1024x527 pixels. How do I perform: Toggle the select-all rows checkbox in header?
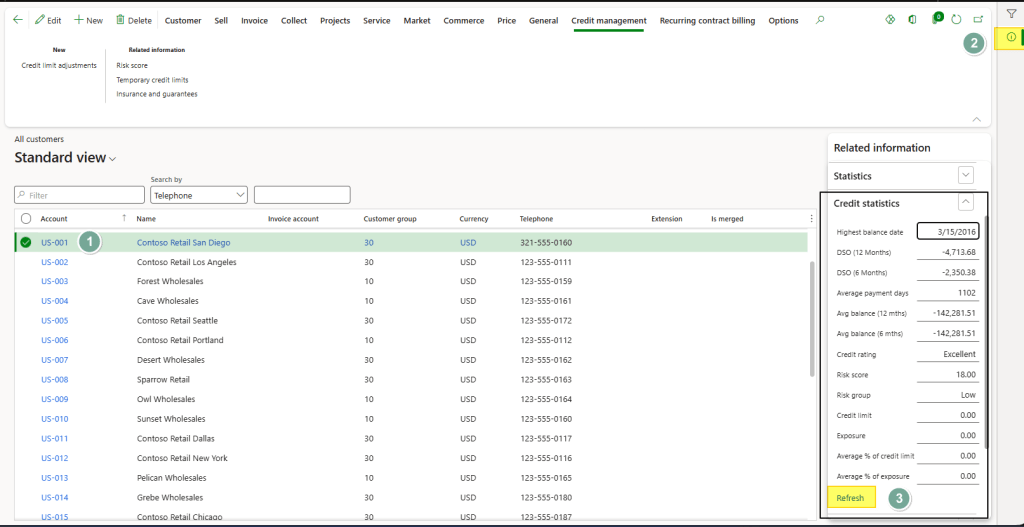pos(26,218)
